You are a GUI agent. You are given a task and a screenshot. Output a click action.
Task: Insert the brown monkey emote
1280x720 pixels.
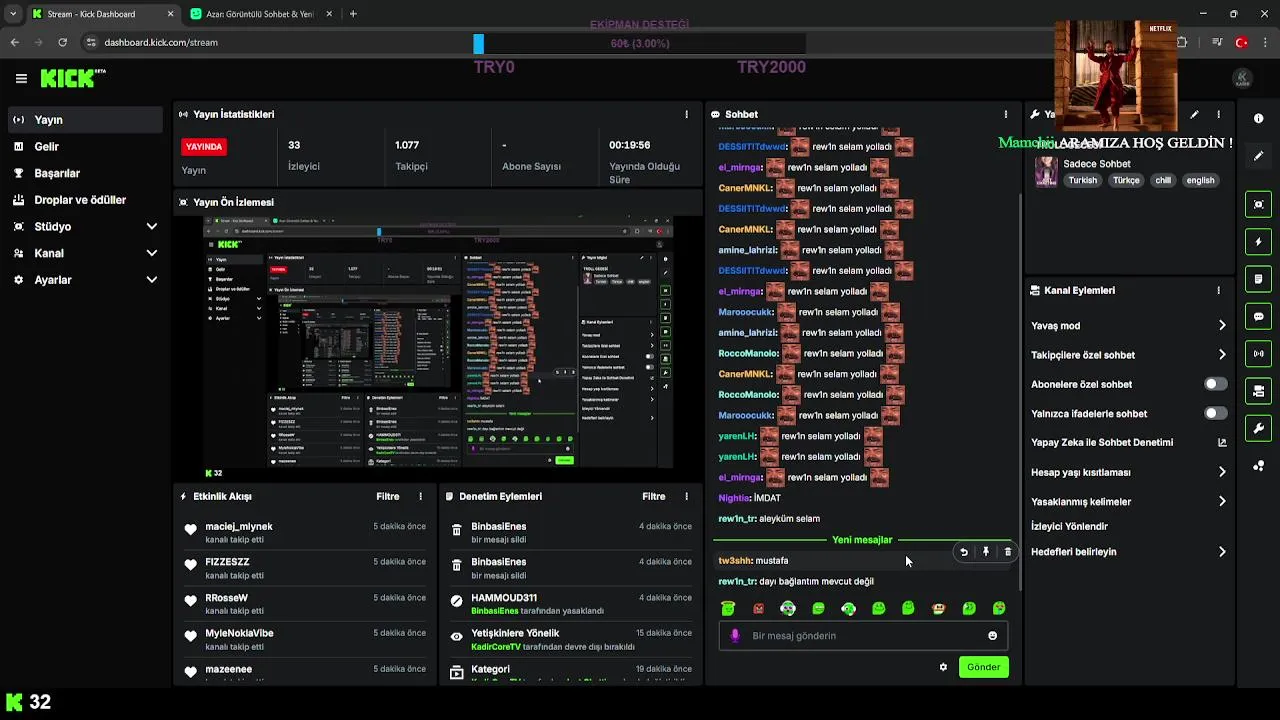point(938,608)
